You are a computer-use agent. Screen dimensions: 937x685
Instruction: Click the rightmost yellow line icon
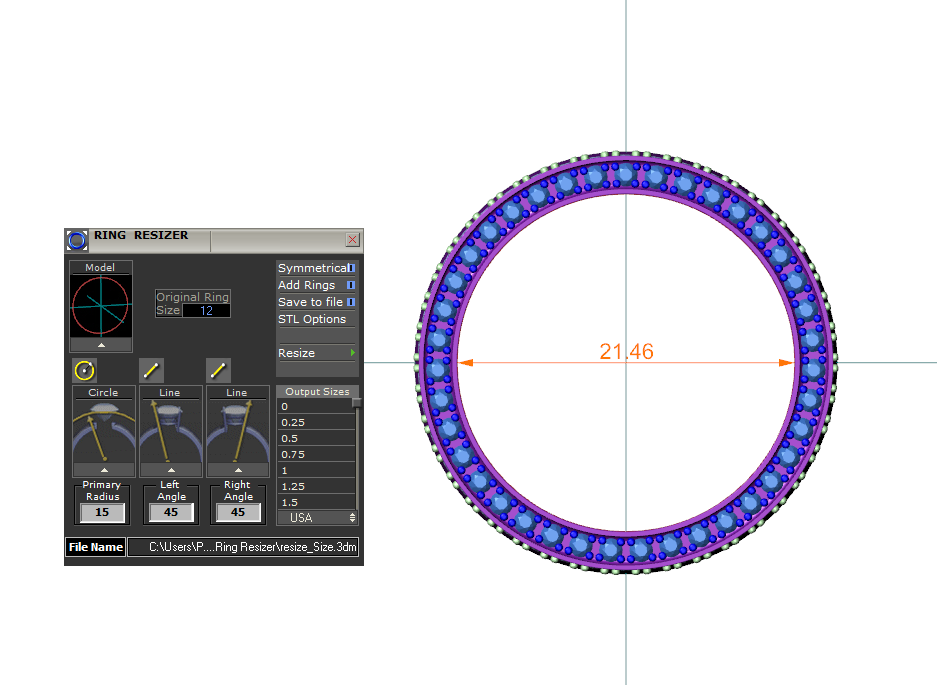[218, 370]
